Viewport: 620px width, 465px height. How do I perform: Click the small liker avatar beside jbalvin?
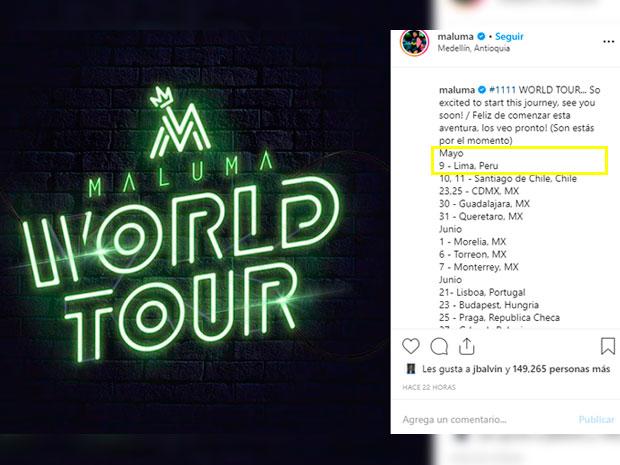pos(411,369)
